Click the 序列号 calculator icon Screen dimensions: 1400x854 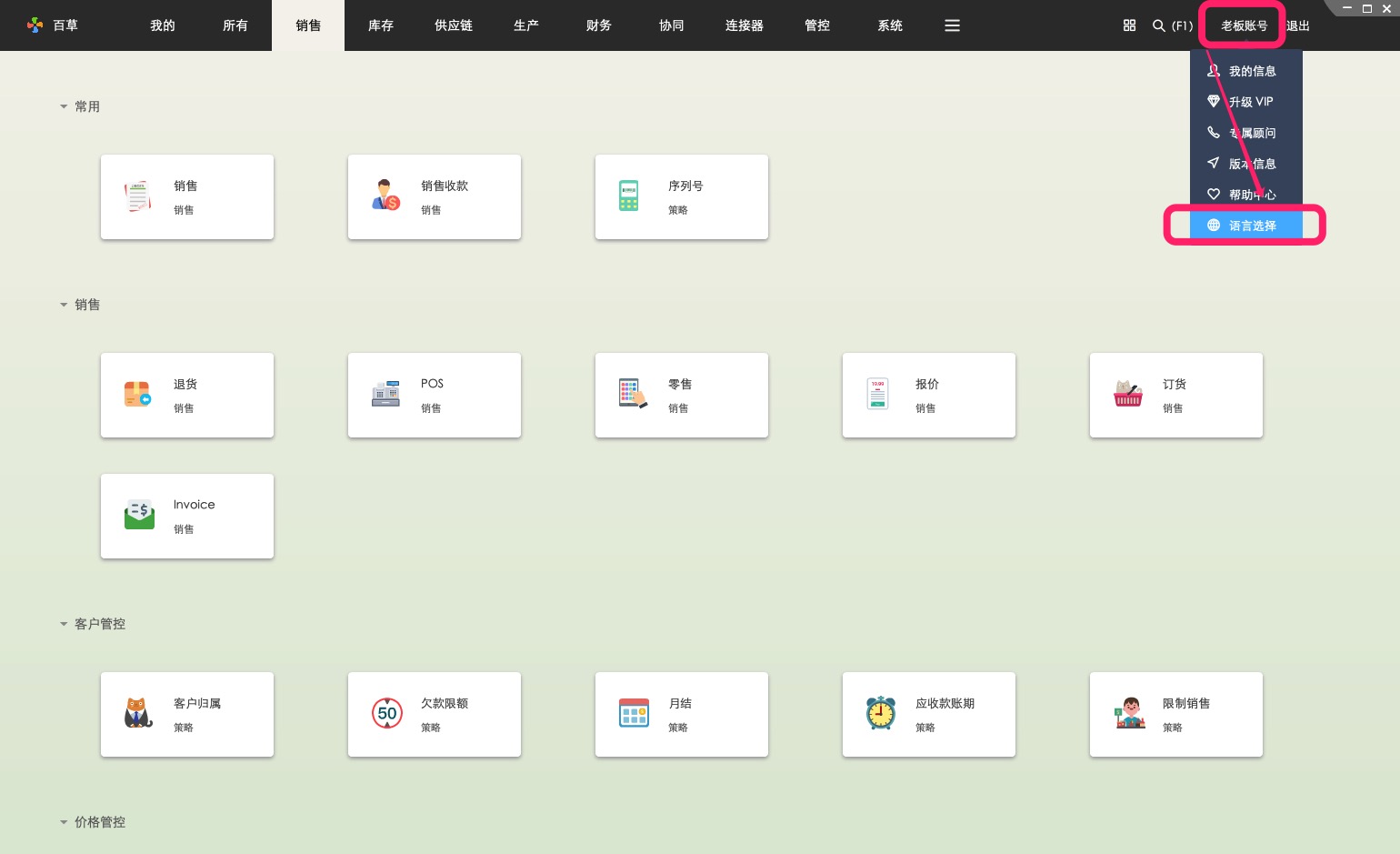pos(629,196)
